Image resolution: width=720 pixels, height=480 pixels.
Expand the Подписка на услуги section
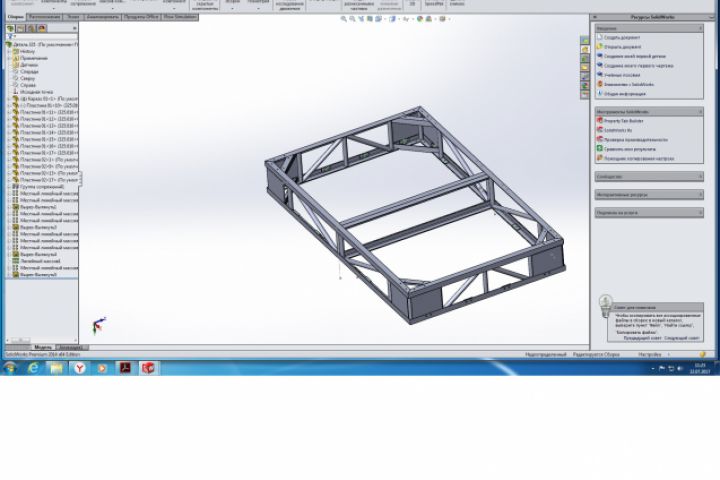700,213
